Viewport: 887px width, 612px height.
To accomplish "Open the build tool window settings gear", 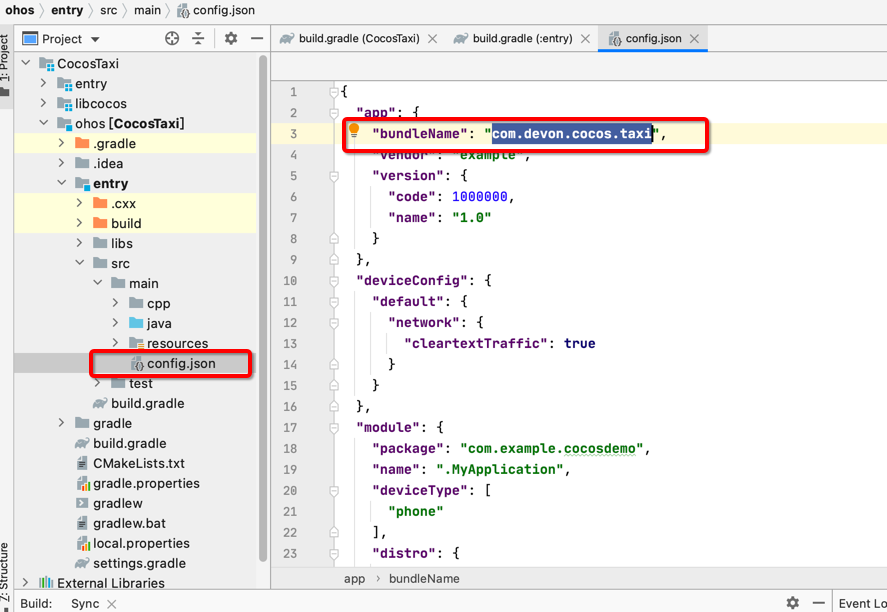I will [x=792, y=603].
